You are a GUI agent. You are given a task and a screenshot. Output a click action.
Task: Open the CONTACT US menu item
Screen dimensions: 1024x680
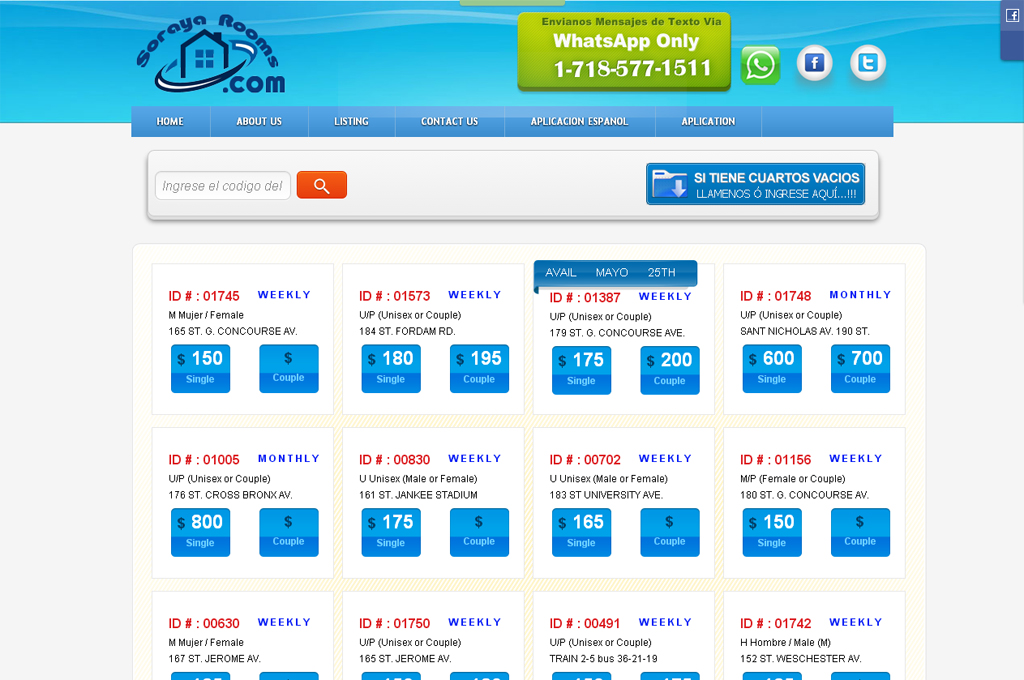click(449, 122)
